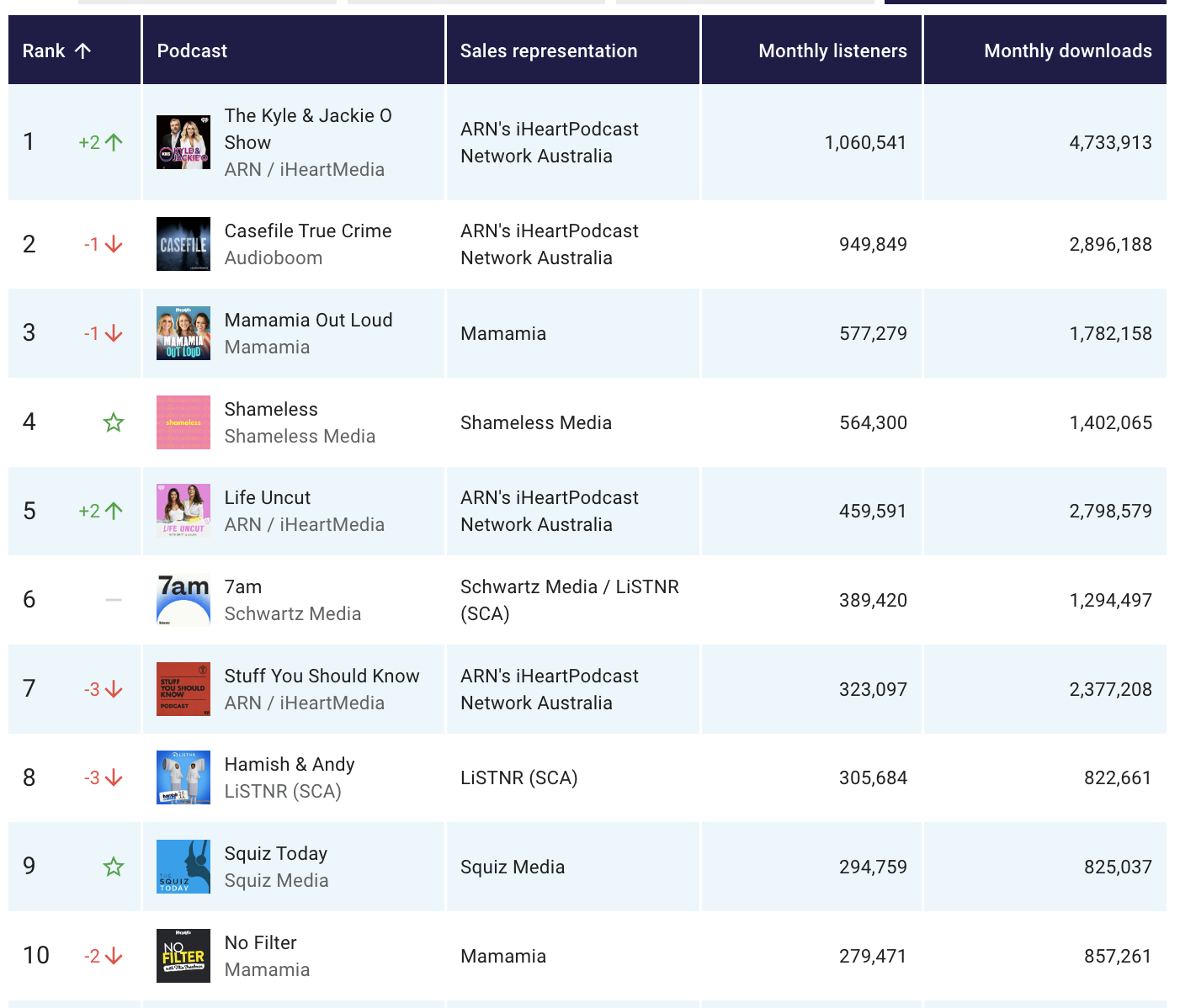The height and width of the screenshot is (1008, 1180).
Task: Open the 7am podcast artwork thumbnail
Action: [x=183, y=600]
